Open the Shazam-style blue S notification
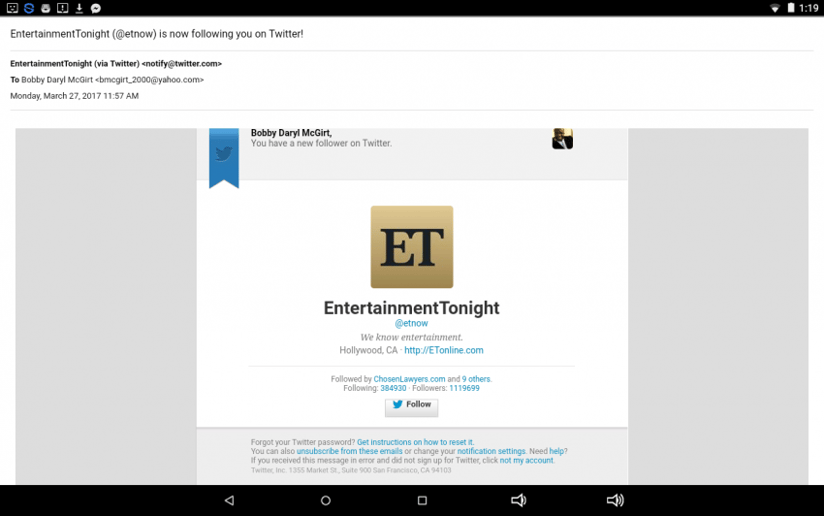Screen dimensions: 824x516 coord(29,8)
